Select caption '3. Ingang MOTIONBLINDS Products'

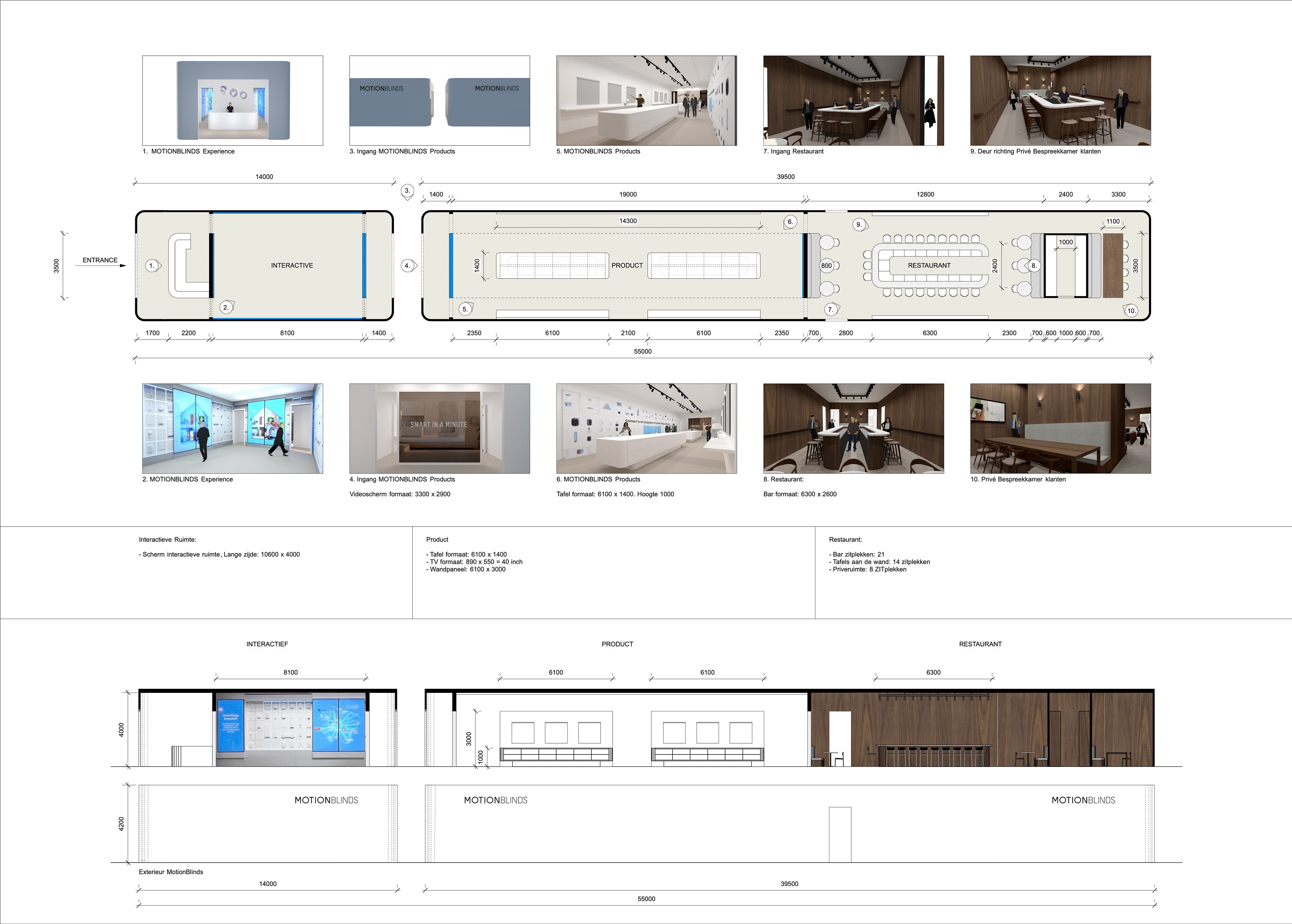402,151
